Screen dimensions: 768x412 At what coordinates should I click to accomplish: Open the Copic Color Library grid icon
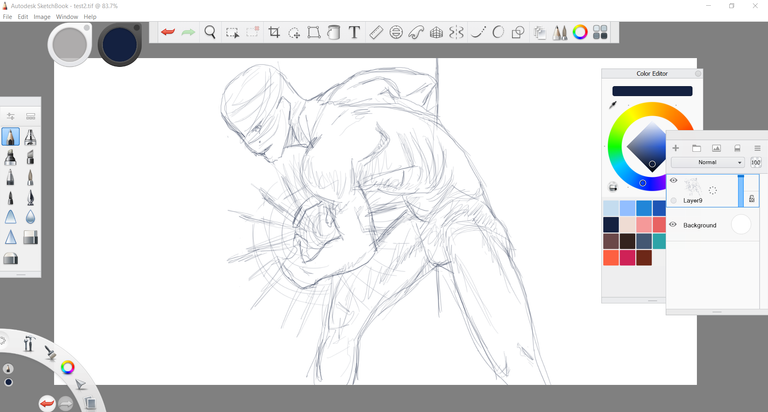point(600,32)
